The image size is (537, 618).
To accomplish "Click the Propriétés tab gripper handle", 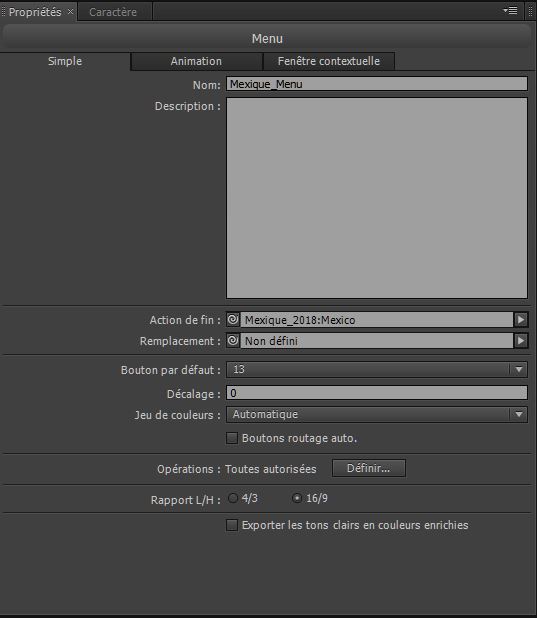I will pyautogui.click(x=4, y=11).
